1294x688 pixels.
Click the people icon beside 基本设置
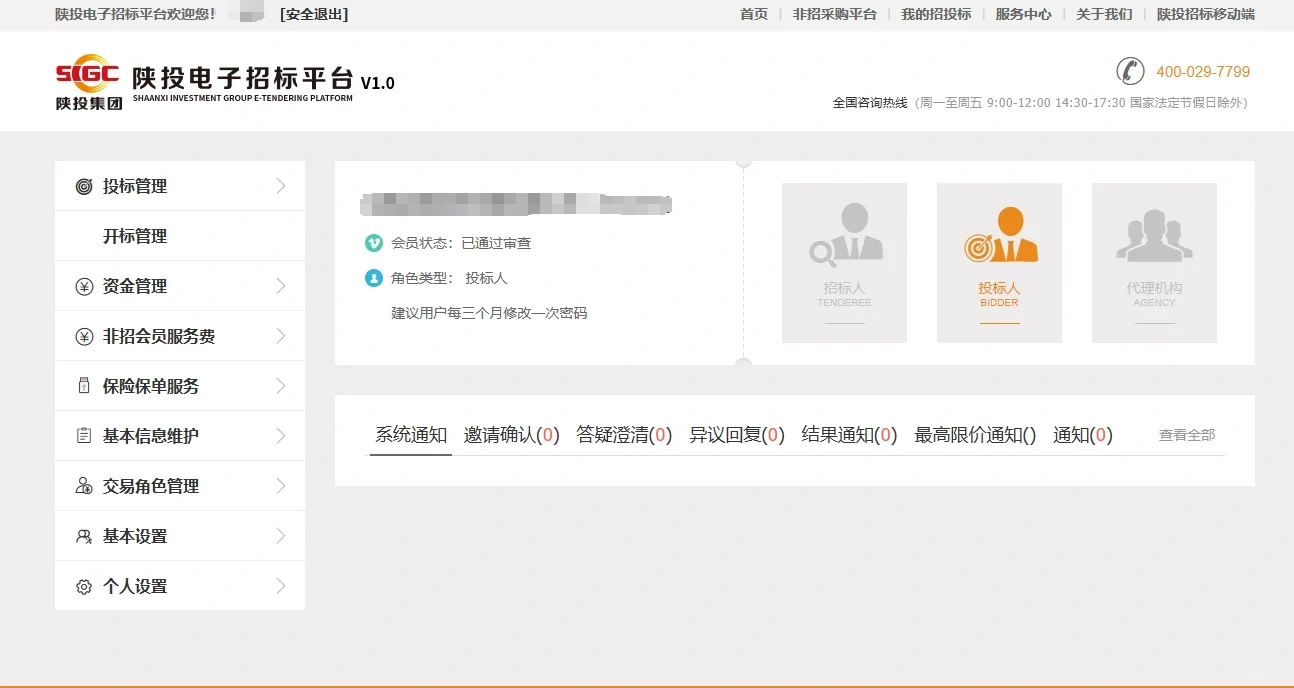pyautogui.click(x=83, y=535)
